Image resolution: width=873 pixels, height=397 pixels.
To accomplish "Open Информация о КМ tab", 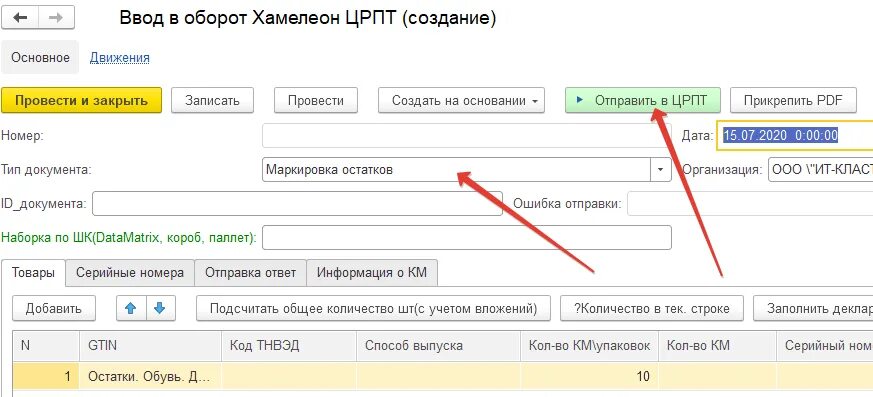I will (372, 273).
